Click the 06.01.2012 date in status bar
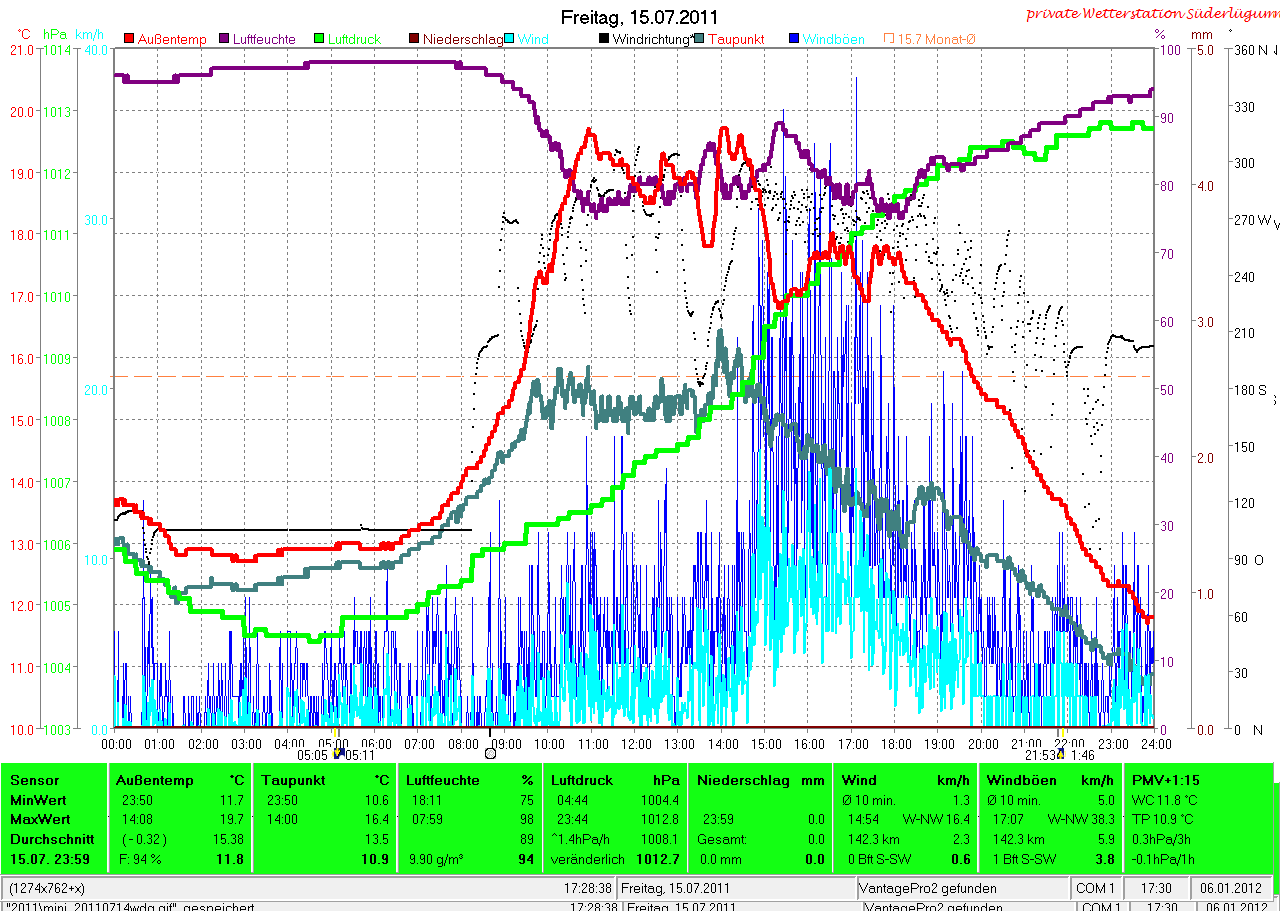Viewport: 1280px width, 912px height. (1234, 888)
